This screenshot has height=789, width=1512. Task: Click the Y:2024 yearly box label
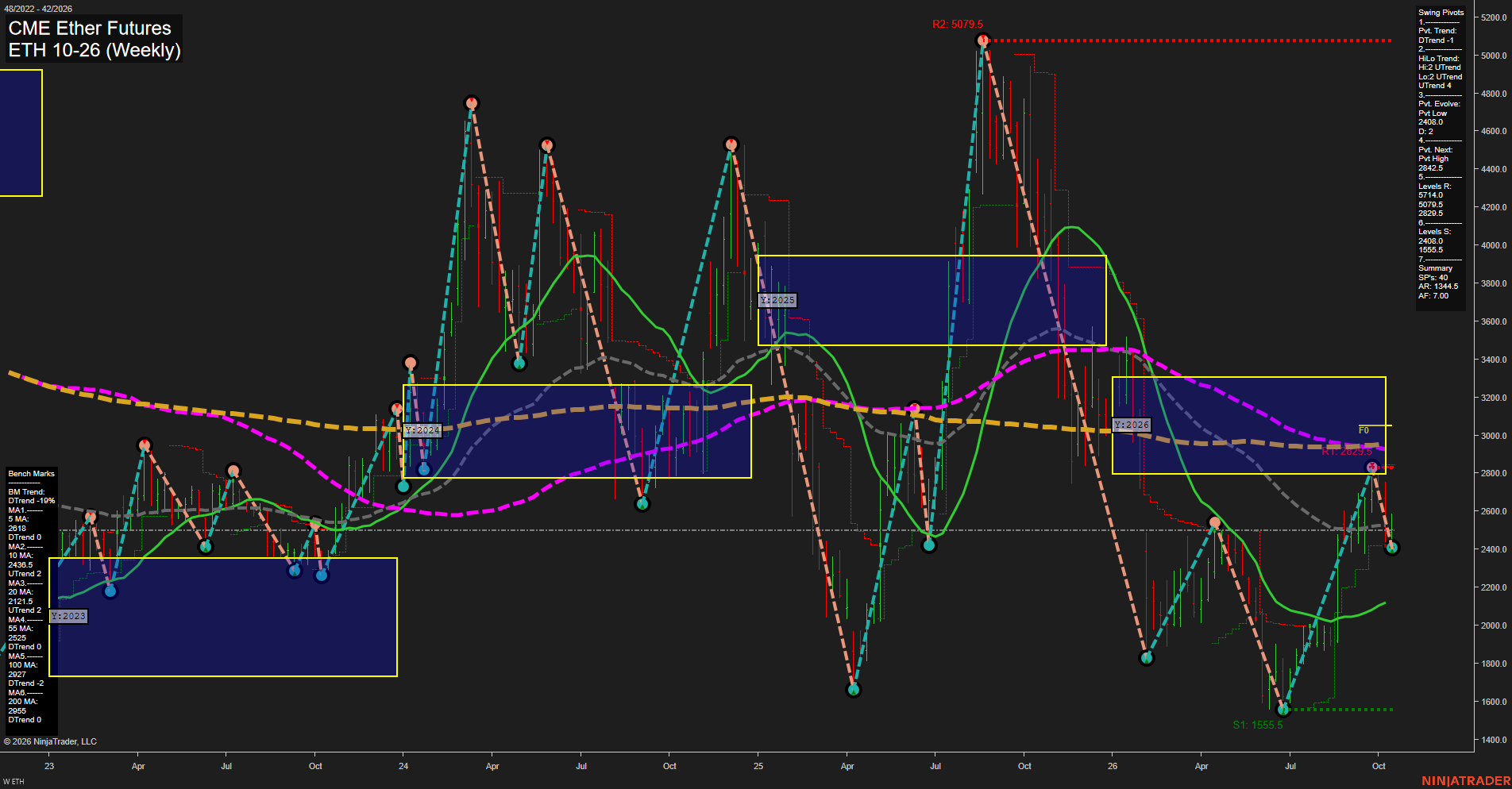(x=422, y=430)
